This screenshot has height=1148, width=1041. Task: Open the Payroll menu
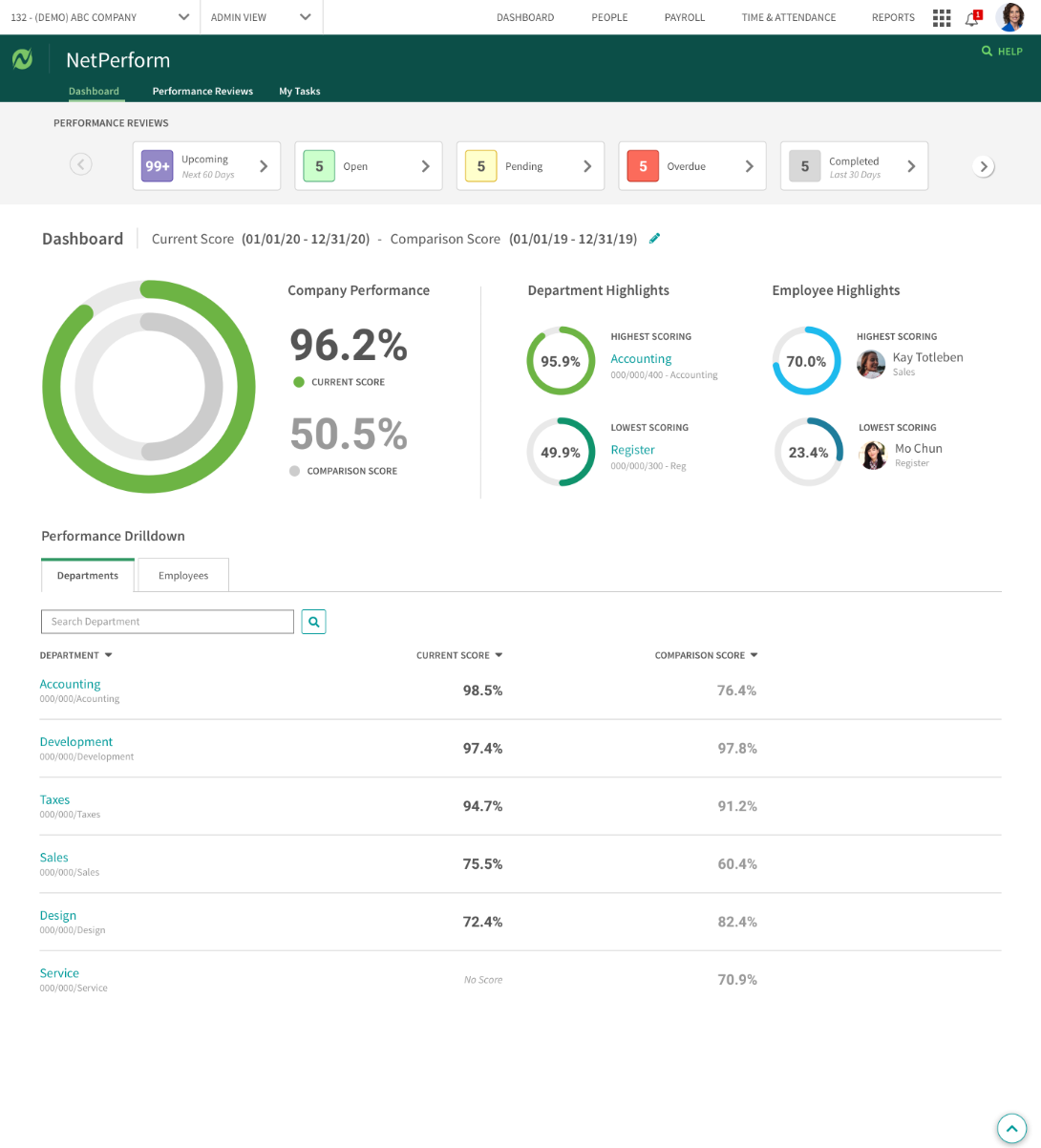(684, 17)
